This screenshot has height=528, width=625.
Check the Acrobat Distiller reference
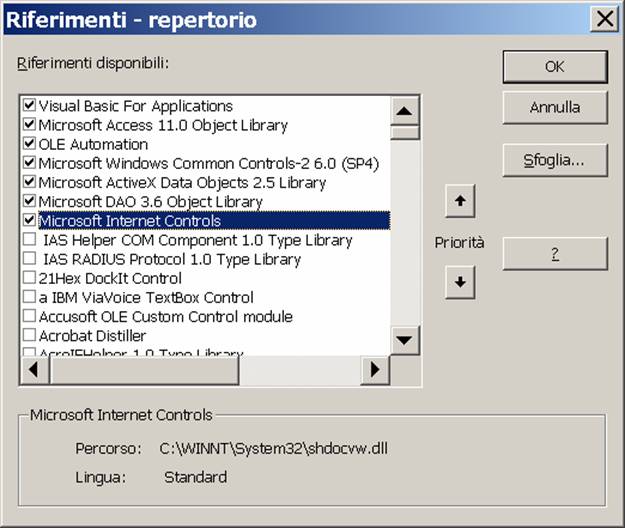pyautogui.click(x=29, y=336)
